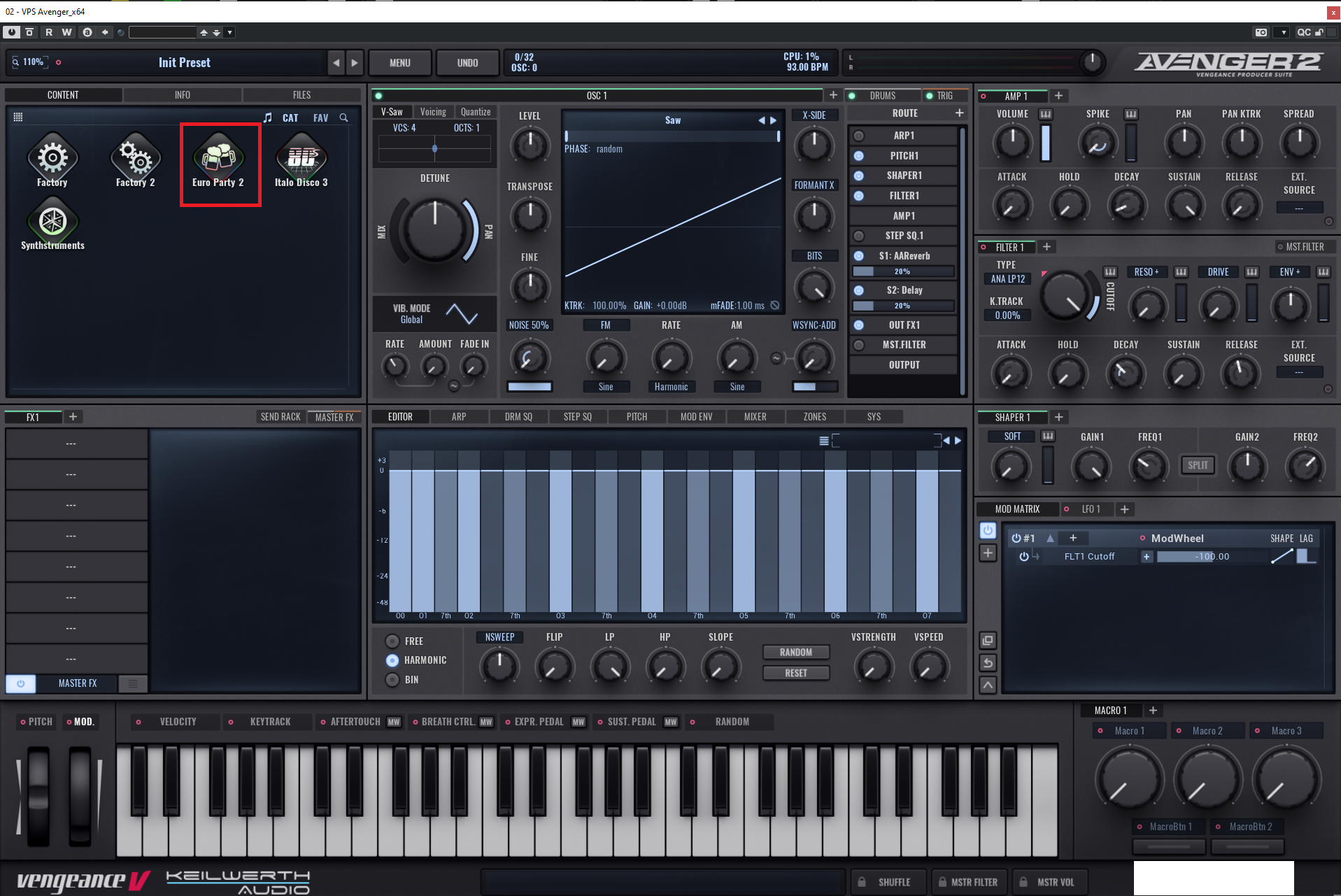This screenshot has height=896, width=1341.
Task: Open the MIXER editor tab
Action: [x=755, y=417]
